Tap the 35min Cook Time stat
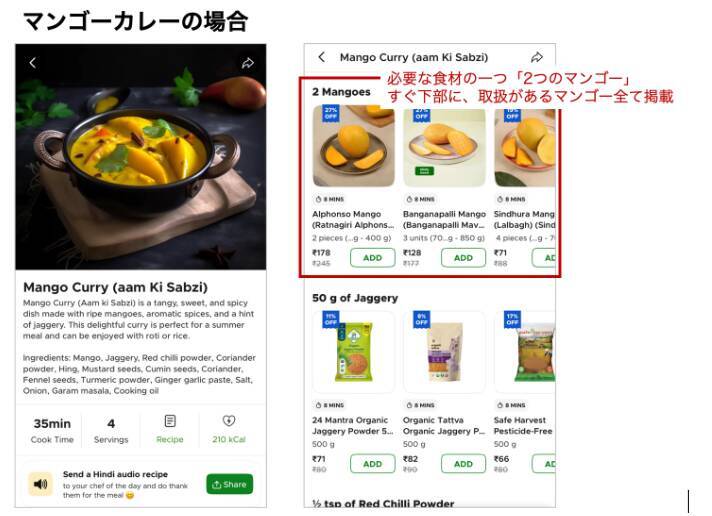This screenshot has width=712, height=516. pos(52,431)
